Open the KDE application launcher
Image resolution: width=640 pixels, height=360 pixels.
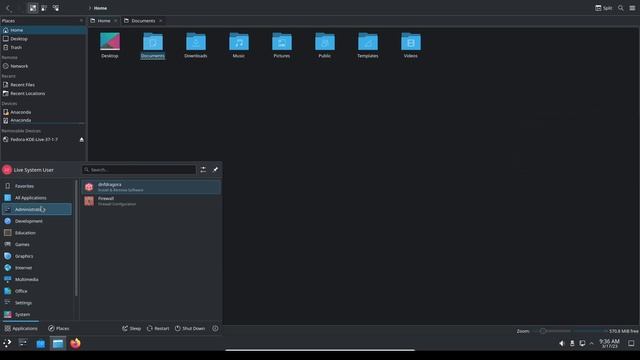point(7,343)
